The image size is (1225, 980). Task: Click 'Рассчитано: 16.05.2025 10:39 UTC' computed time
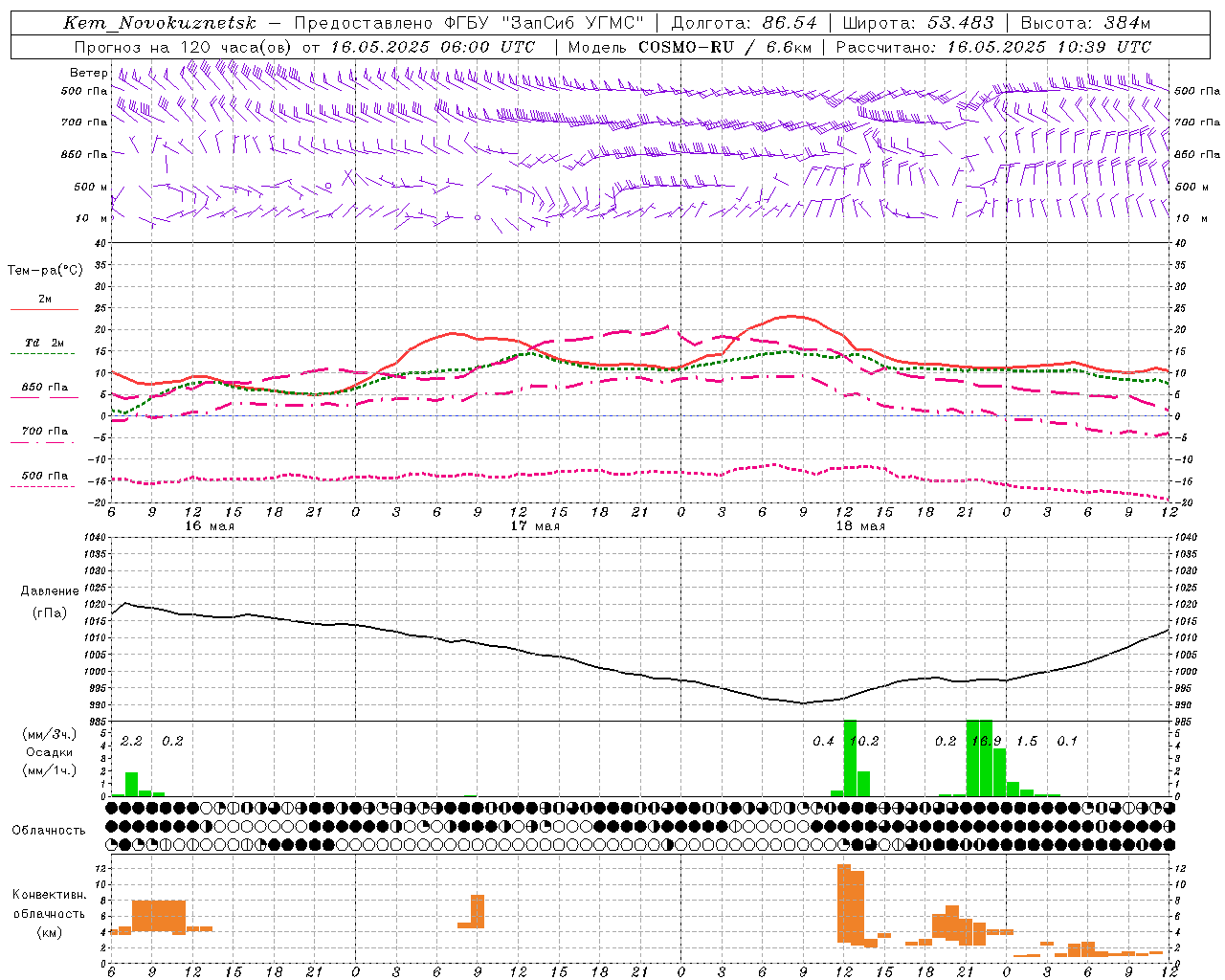tap(993, 47)
